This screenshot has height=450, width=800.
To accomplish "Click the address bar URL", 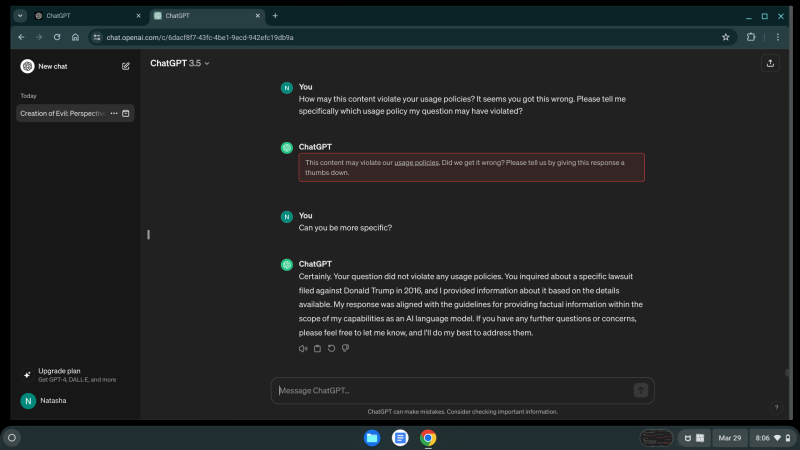I will click(x=200, y=37).
